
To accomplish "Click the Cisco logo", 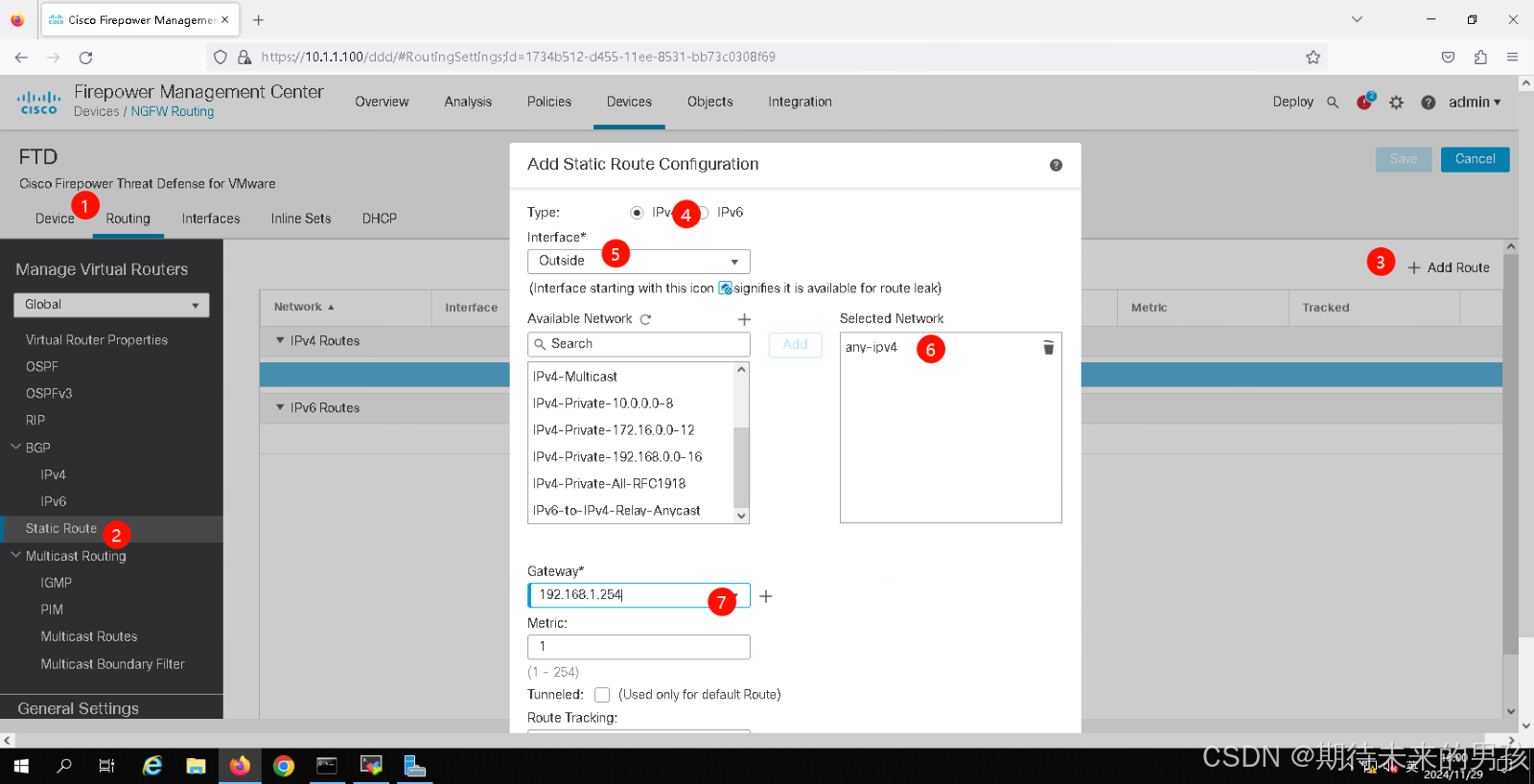I will pos(38,102).
